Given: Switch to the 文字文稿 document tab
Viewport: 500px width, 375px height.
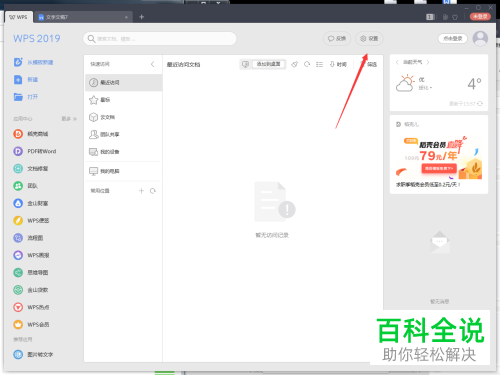Looking at the screenshot, I should (82, 17).
